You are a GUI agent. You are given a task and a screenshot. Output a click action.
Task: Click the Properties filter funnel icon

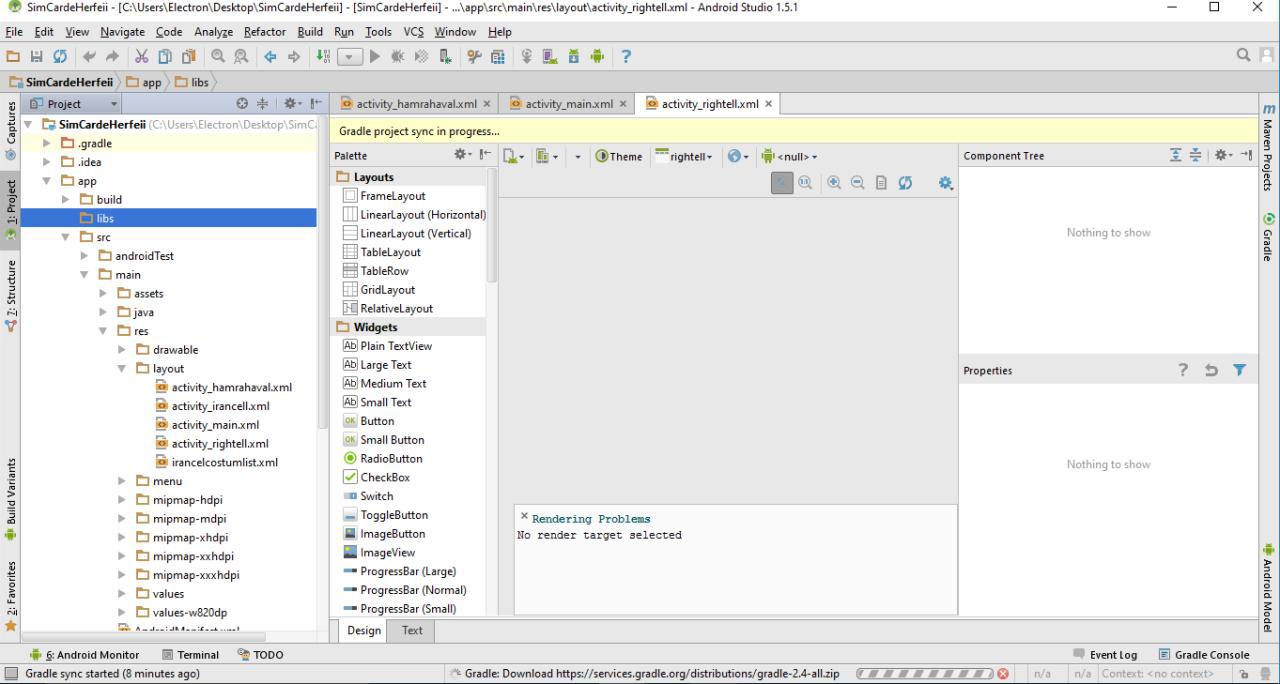click(1239, 370)
